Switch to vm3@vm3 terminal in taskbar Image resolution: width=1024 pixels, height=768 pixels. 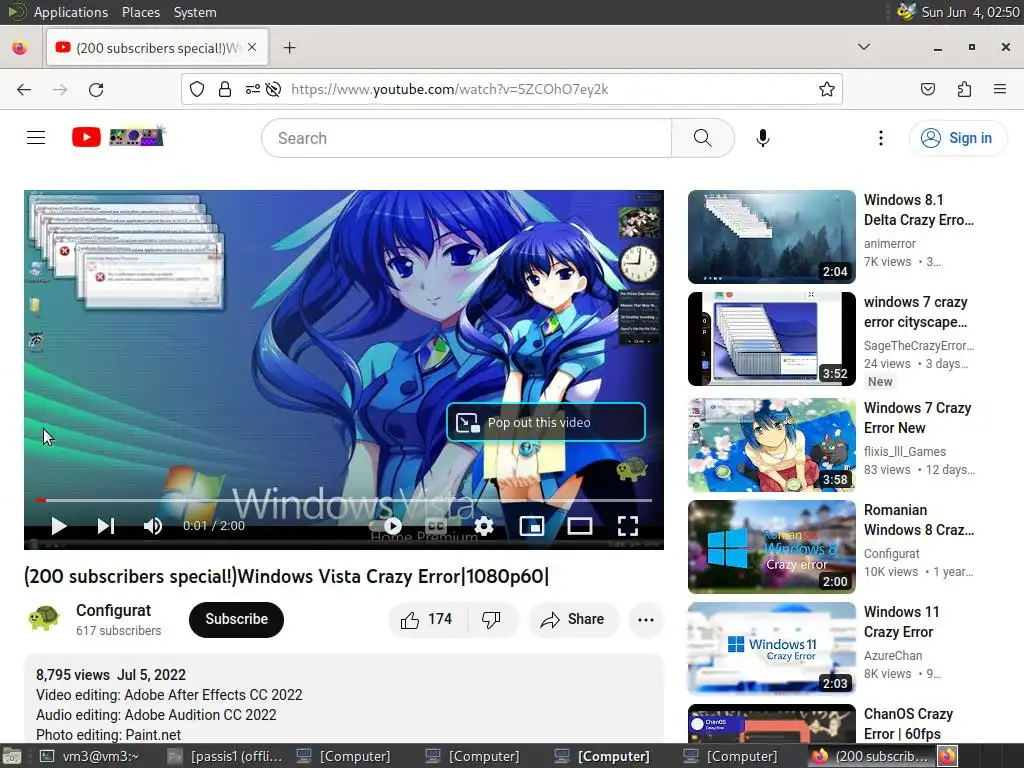(x=89, y=756)
